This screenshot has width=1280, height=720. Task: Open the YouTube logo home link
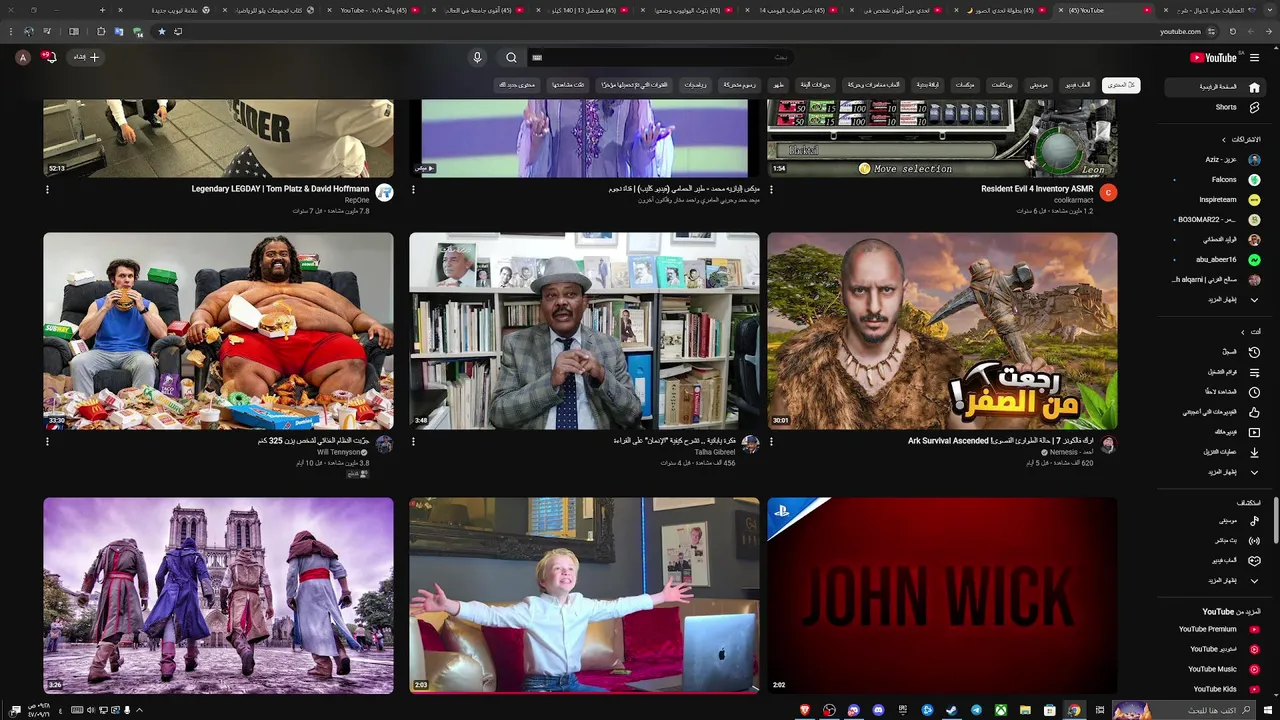1213,58
